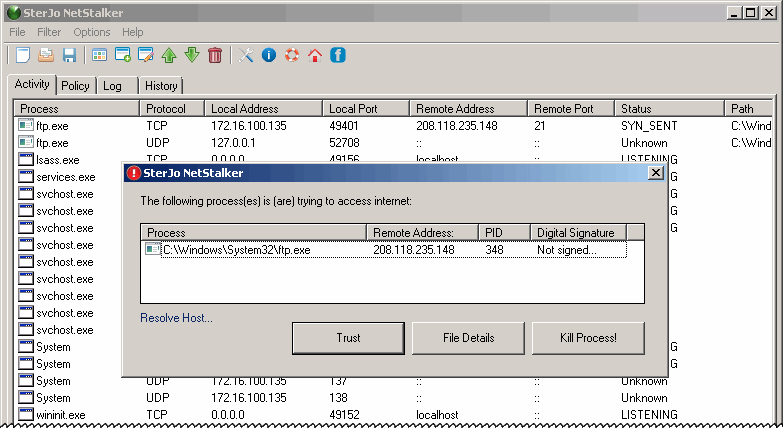Click the blue info About icon
The height and width of the screenshot is (428, 783).
click(269, 55)
